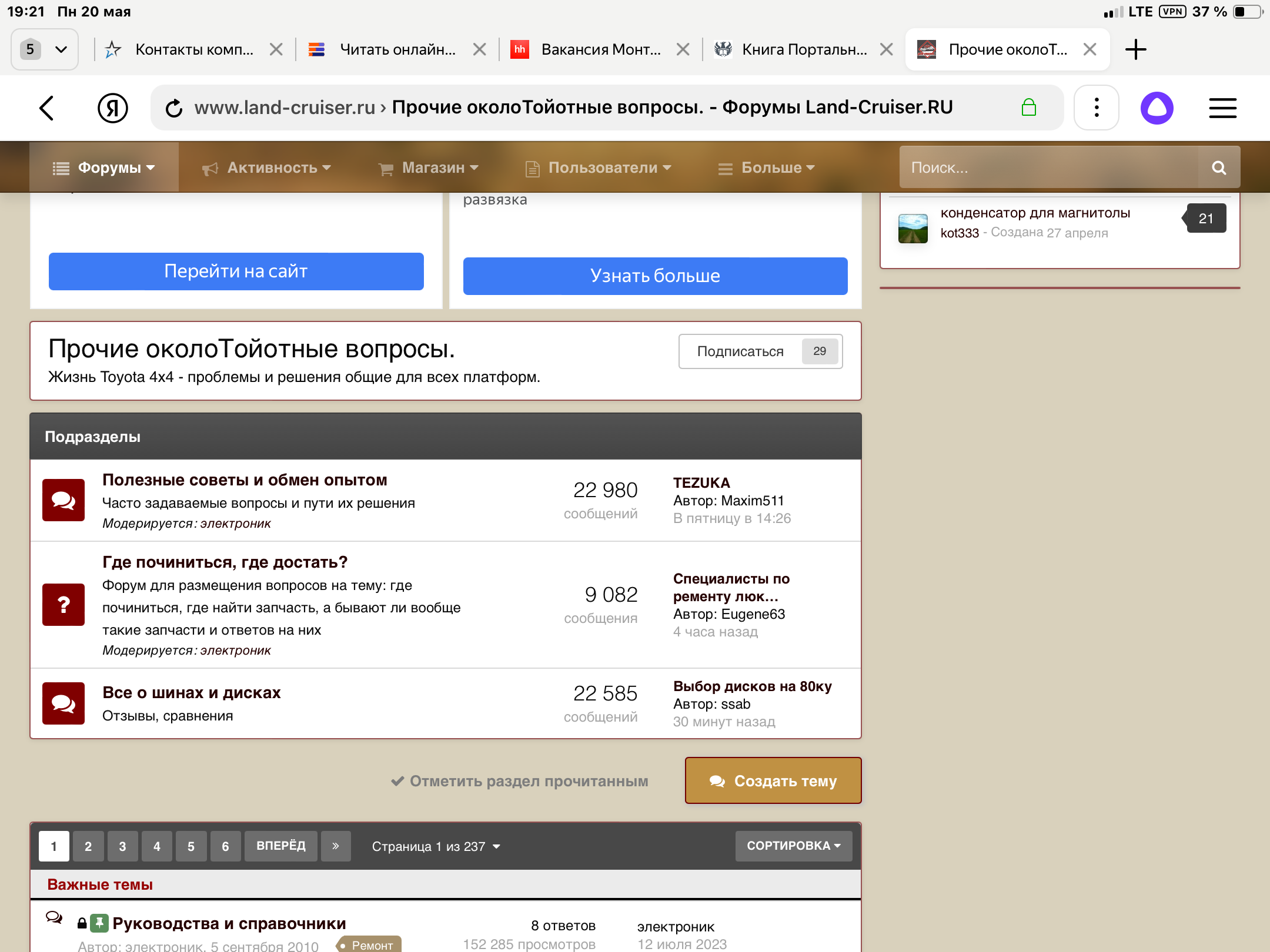Click the green pinned icon by 'Руководства и справочники'
Image resolution: width=1270 pixels, height=952 pixels.
click(x=99, y=923)
